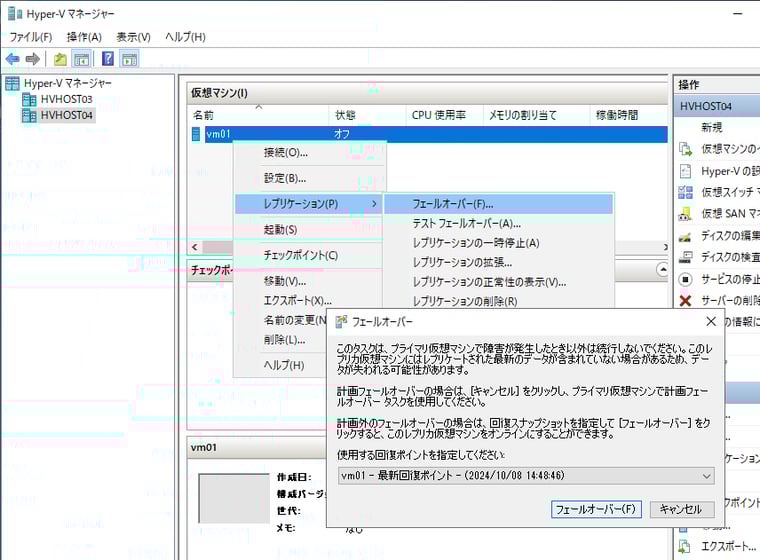Sort by メモリの割り当て column header
The image size is (760, 560).
coord(536,115)
